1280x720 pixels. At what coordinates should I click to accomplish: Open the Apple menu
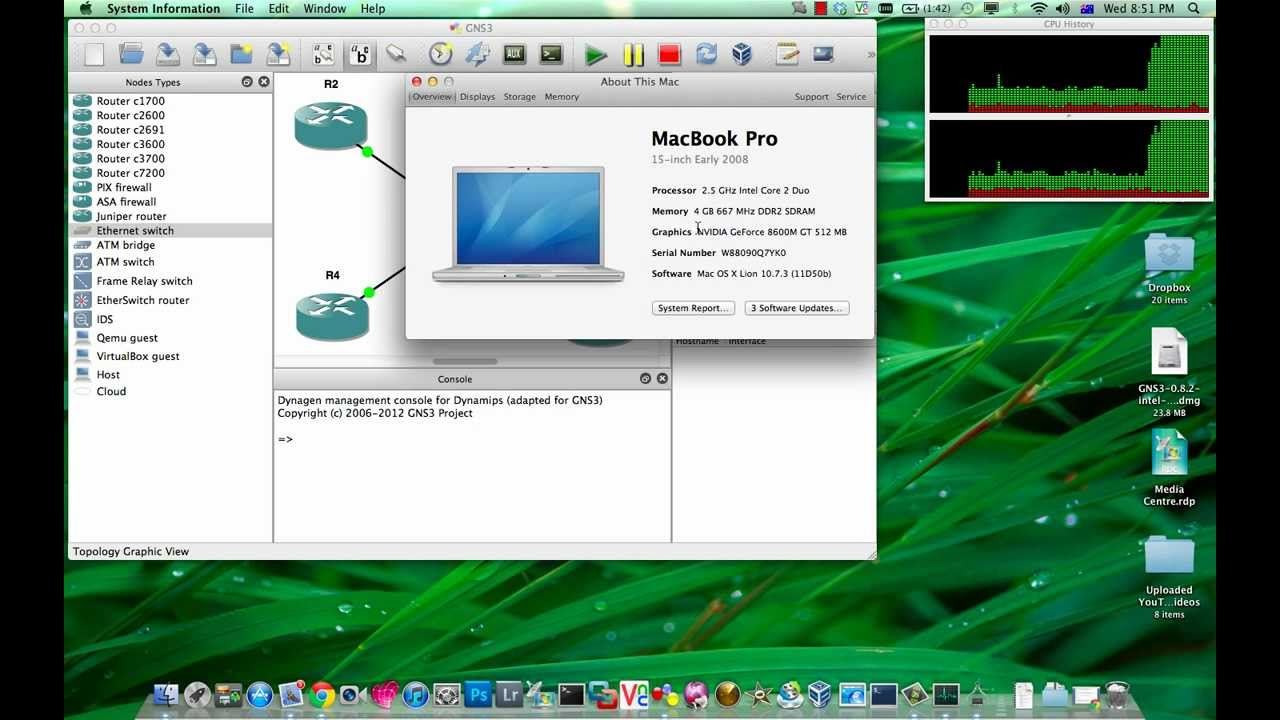pos(86,9)
